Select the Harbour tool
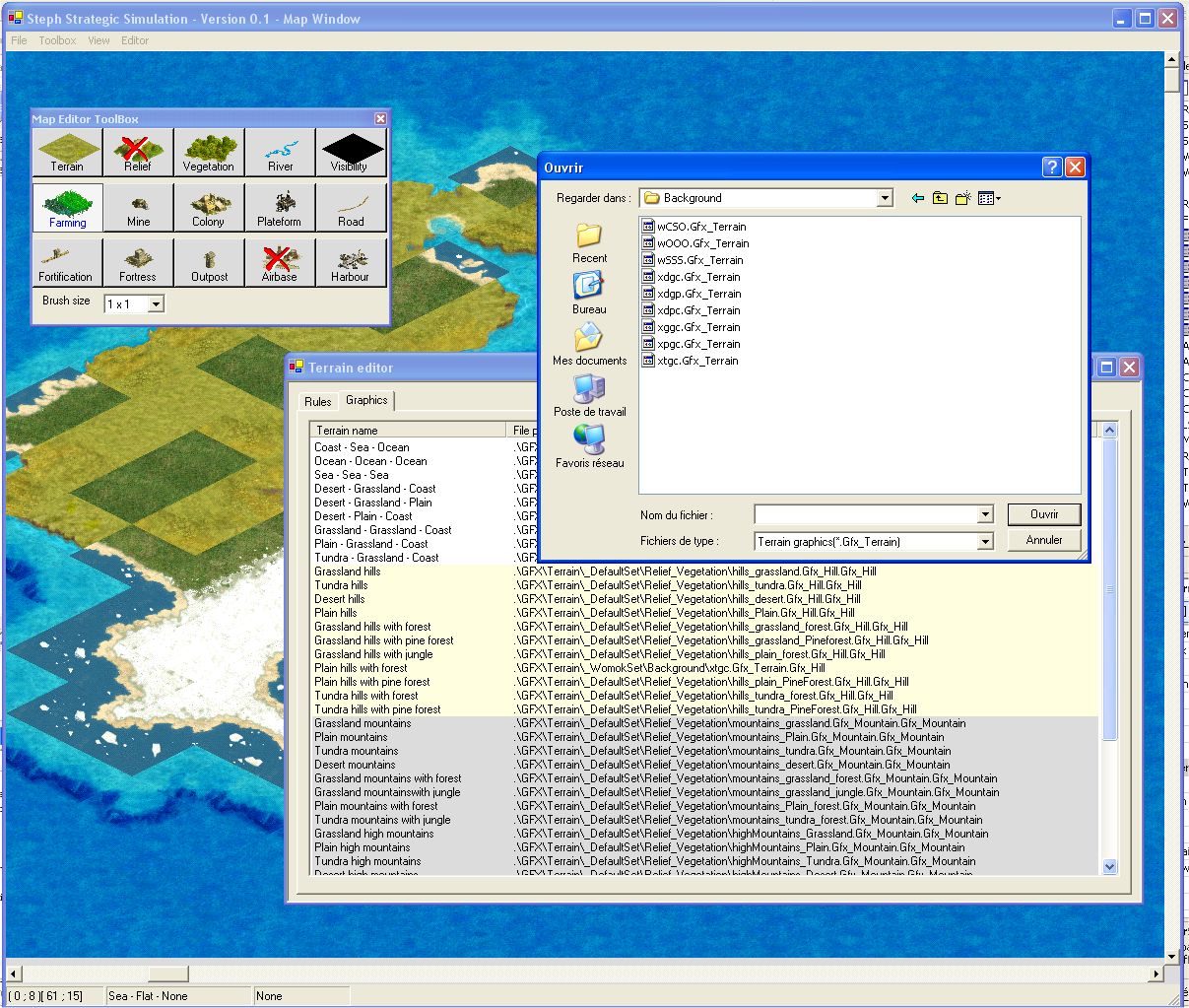1189x1008 pixels. tap(351, 263)
